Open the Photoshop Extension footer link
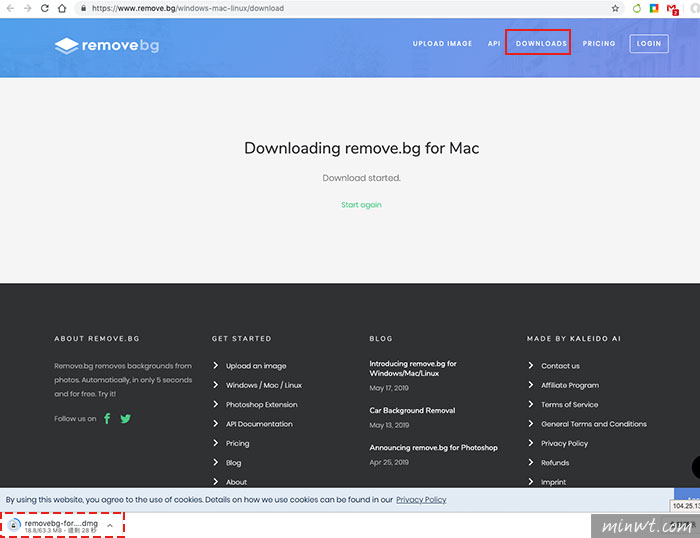 pyautogui.click(x=261, y=405)
